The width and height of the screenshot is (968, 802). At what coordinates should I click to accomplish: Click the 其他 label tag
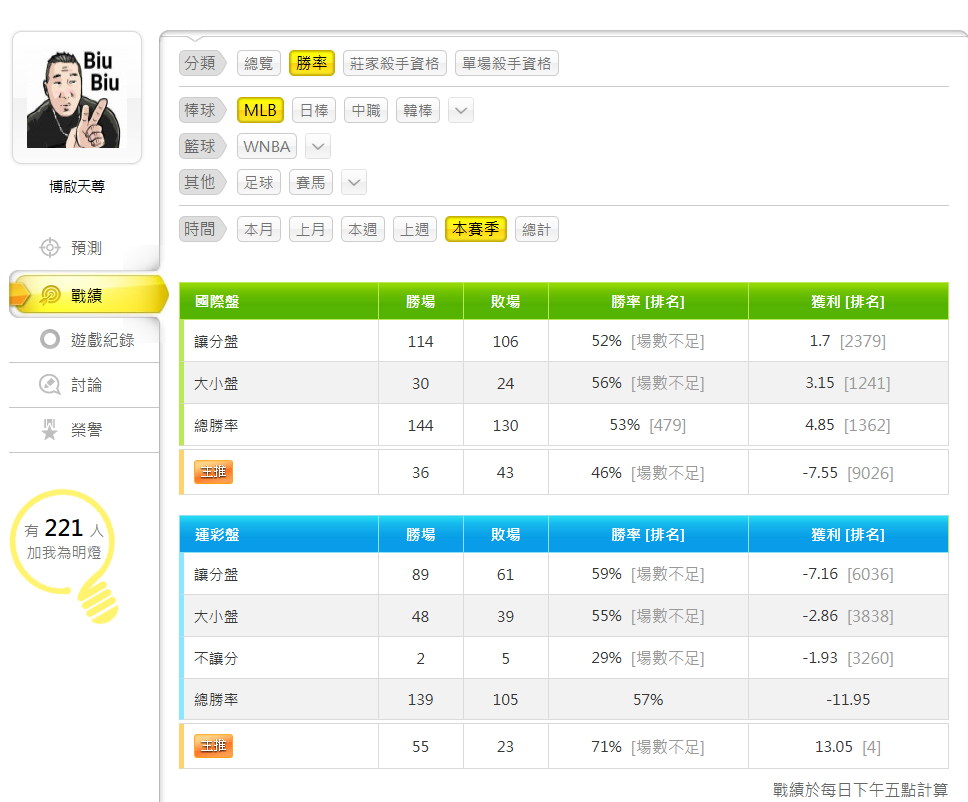point(202,182)
